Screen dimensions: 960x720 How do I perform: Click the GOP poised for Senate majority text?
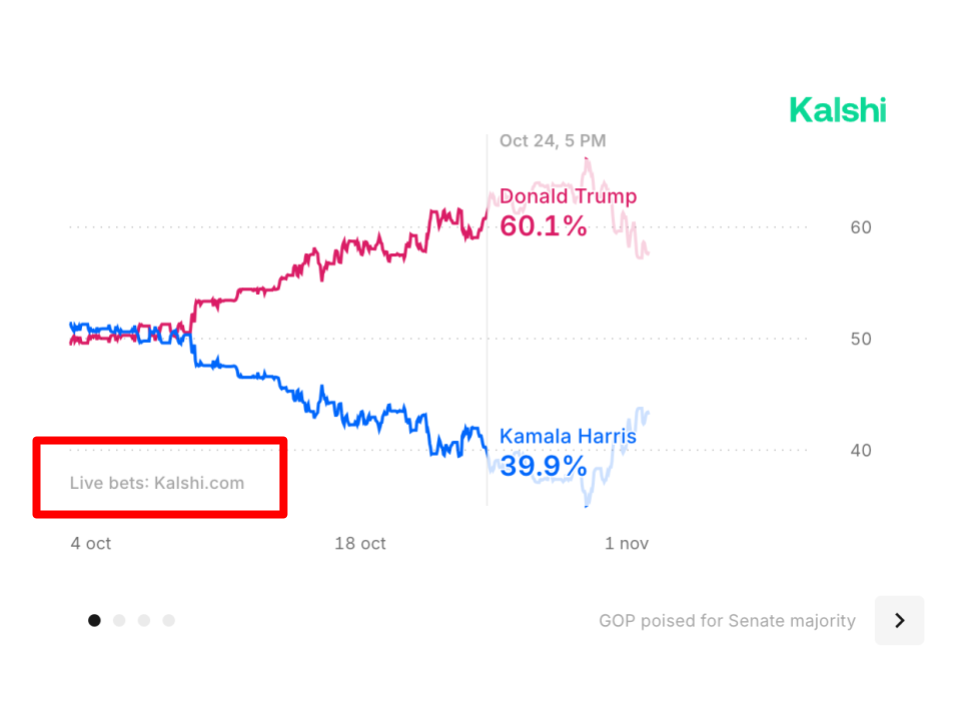tap(727, 621)
